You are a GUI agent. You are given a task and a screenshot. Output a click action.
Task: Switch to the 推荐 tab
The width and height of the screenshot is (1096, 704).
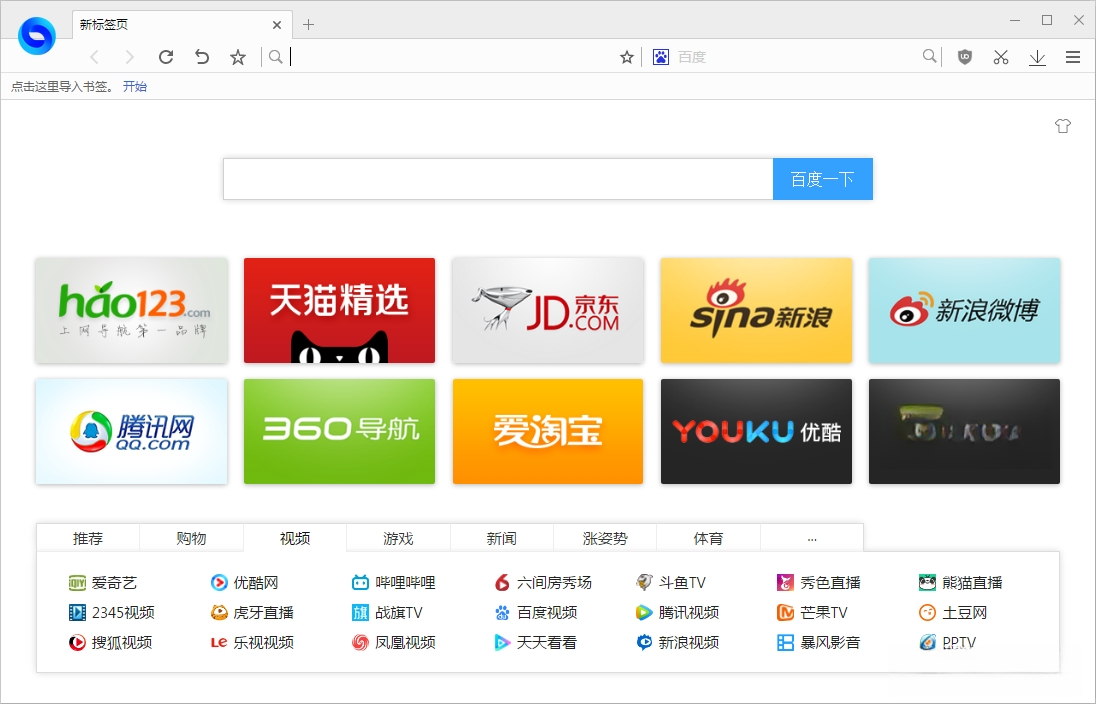point(88,538)
